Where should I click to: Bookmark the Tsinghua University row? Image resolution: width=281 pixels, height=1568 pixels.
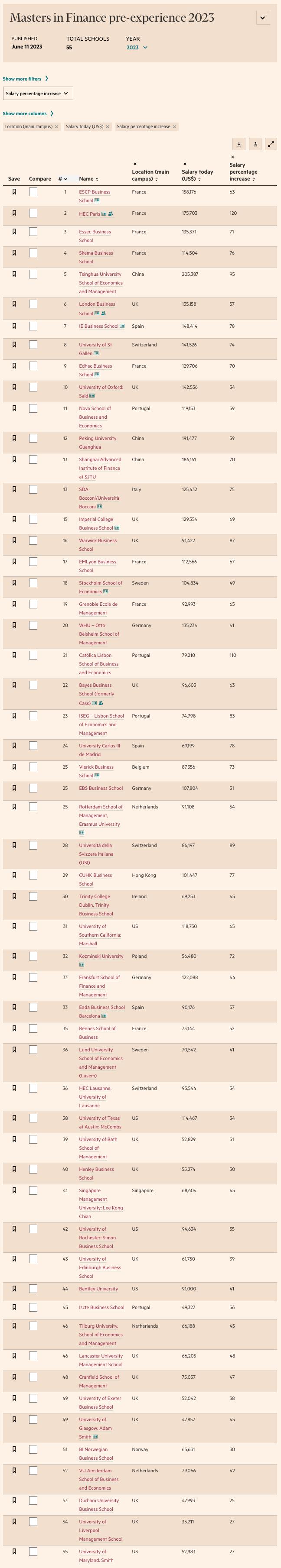point(14,274)
